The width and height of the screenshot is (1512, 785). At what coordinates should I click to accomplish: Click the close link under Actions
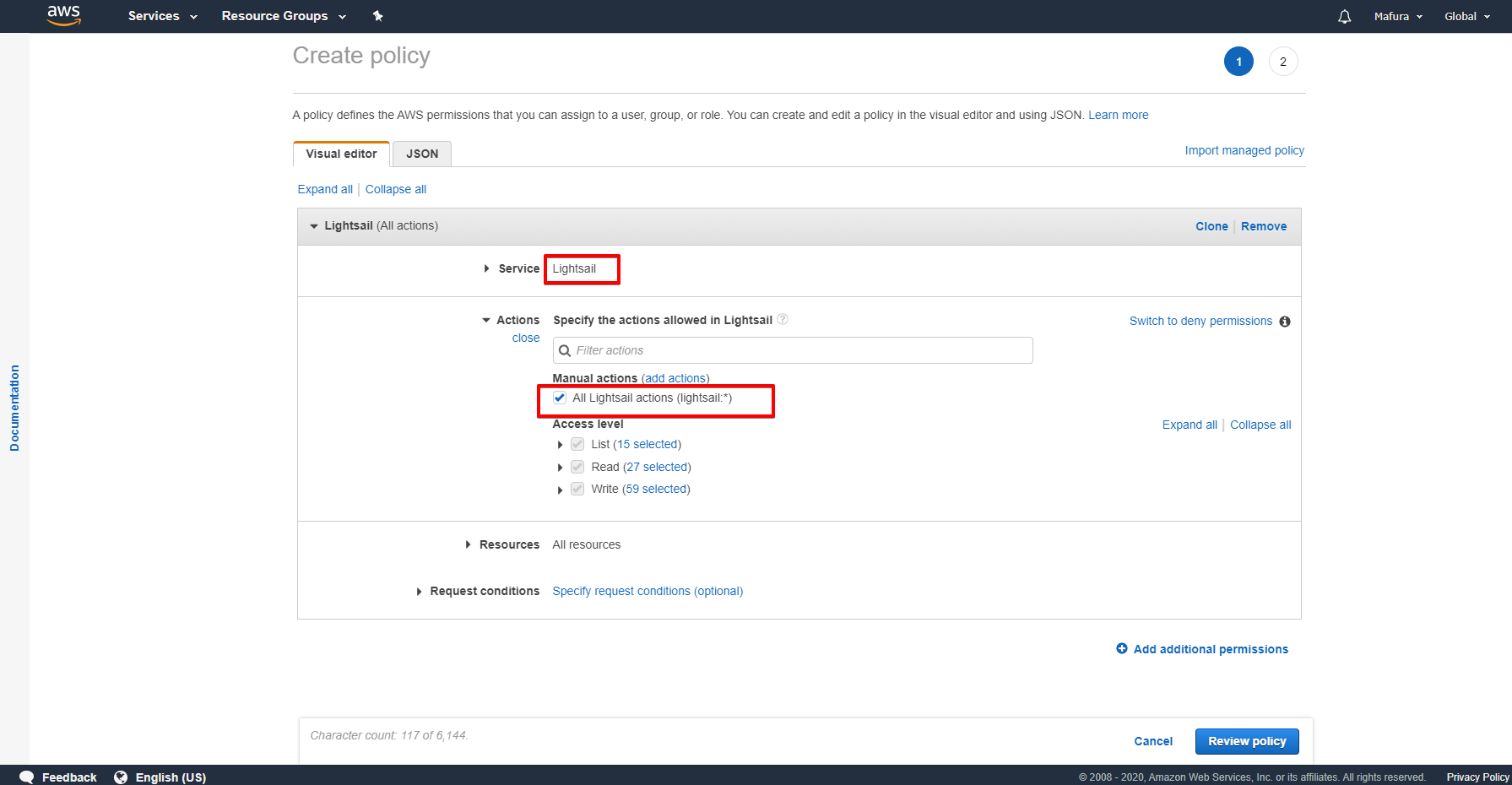pos(525,338)
